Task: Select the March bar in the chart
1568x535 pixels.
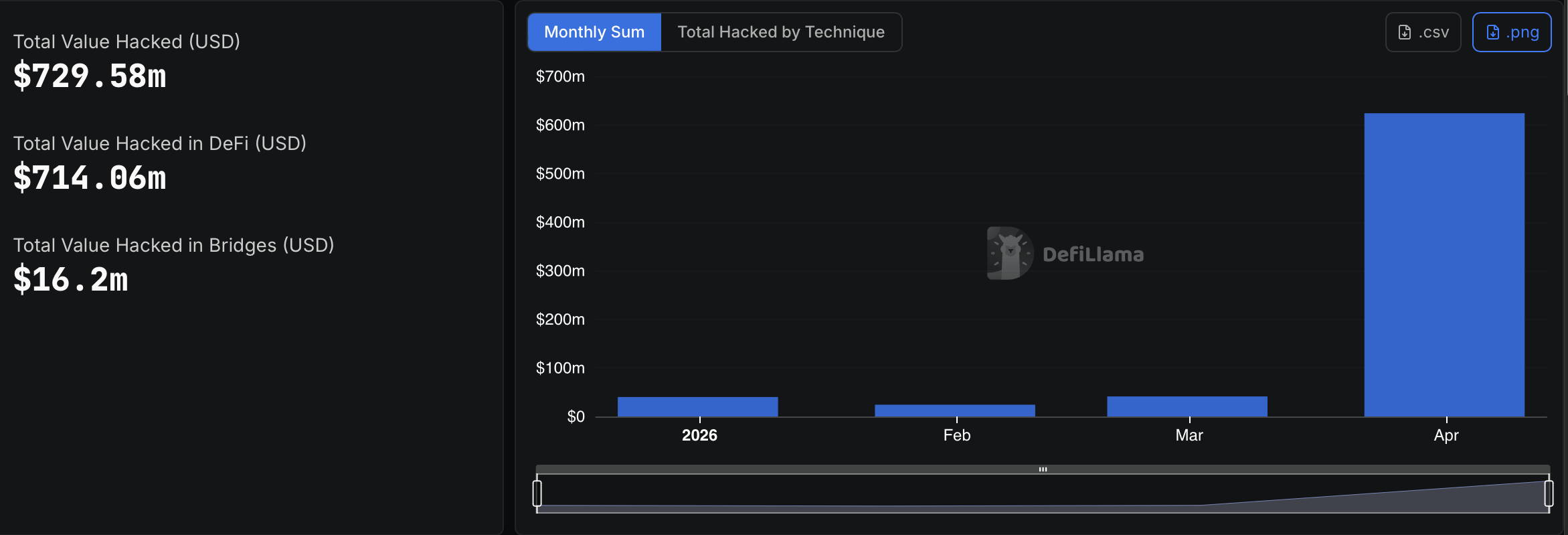Action: click(1187, 406)
